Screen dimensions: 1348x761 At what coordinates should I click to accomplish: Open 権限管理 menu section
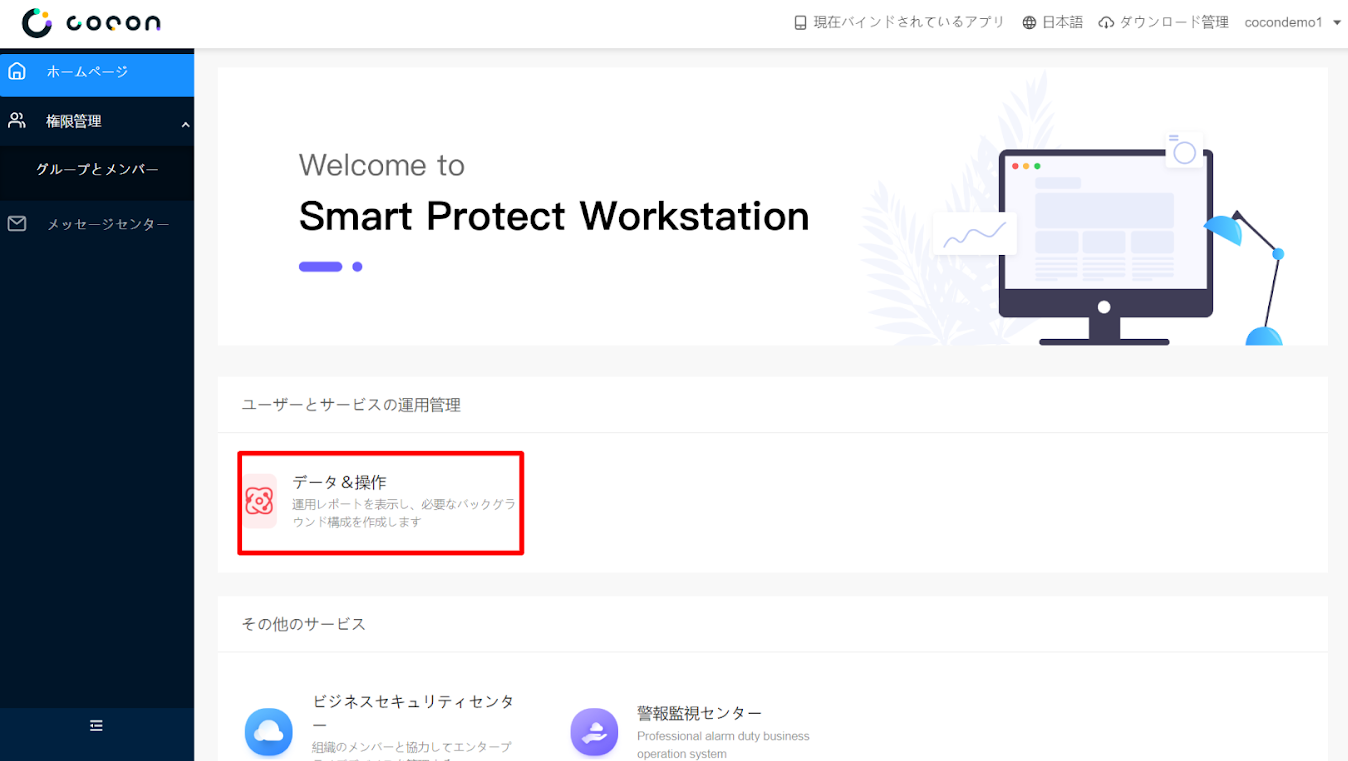tap(97, 122)
